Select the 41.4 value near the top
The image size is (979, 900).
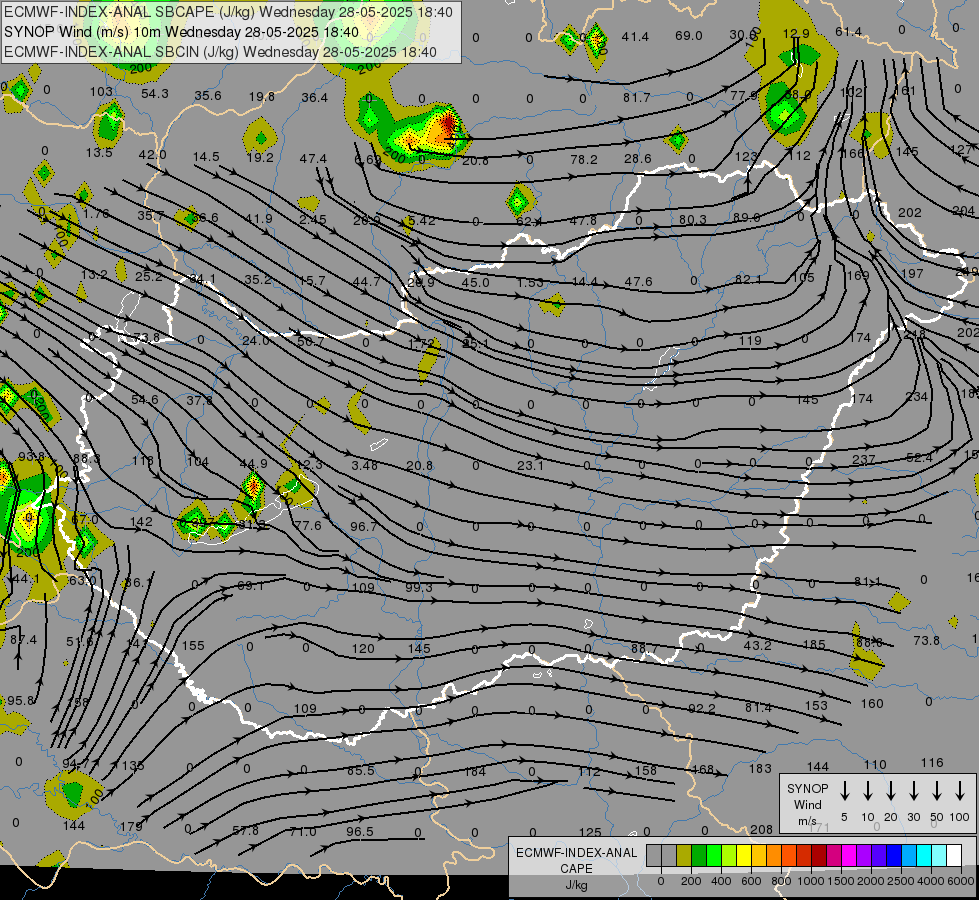coord(635,37)
